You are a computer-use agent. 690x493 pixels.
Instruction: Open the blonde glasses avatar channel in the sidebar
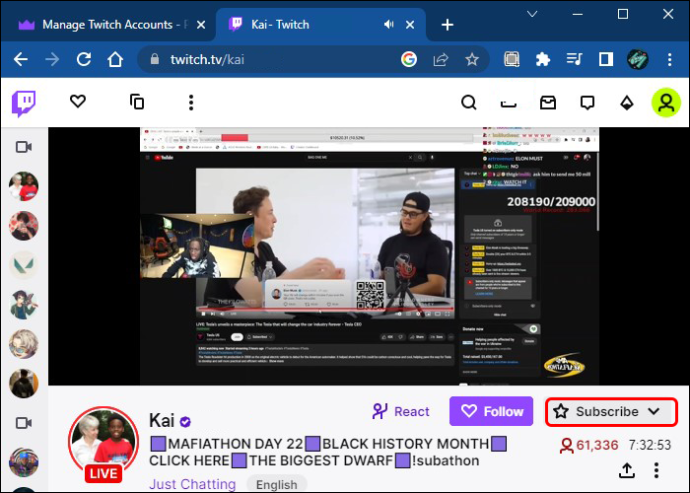pyautogui.click(x=24, y=344)
